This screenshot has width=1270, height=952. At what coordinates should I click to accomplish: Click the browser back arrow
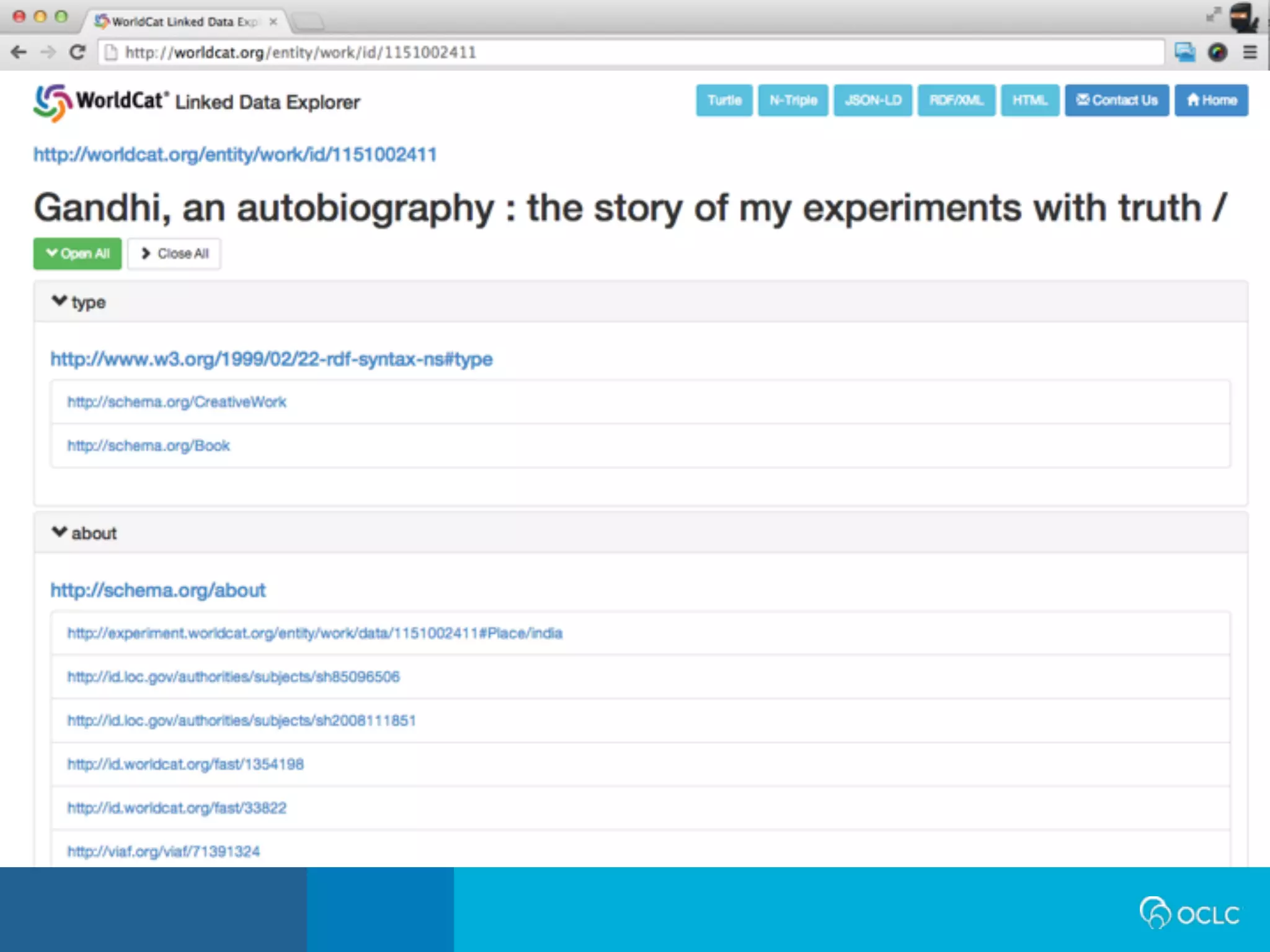[19, 52]
